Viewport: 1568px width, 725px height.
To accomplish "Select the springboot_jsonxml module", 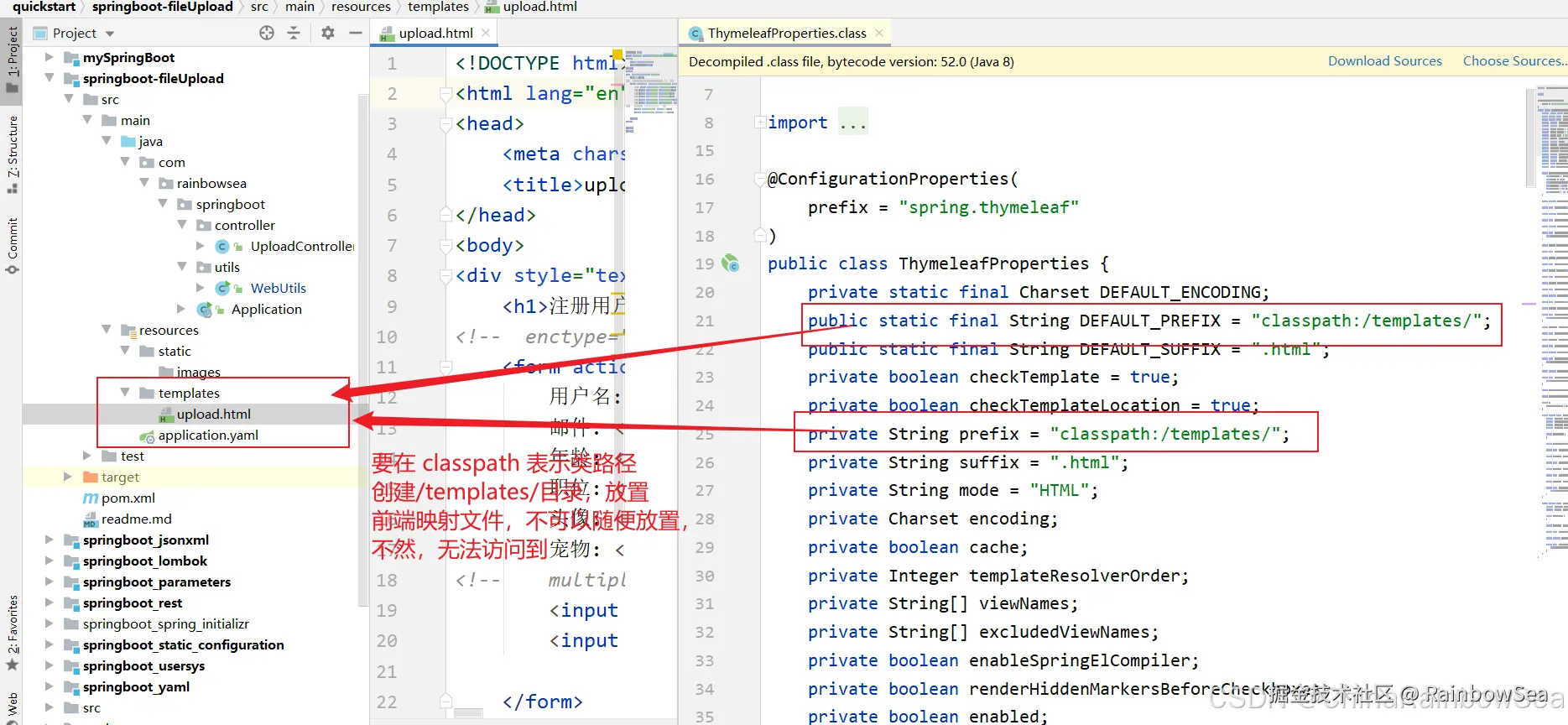I will [146, 540].
